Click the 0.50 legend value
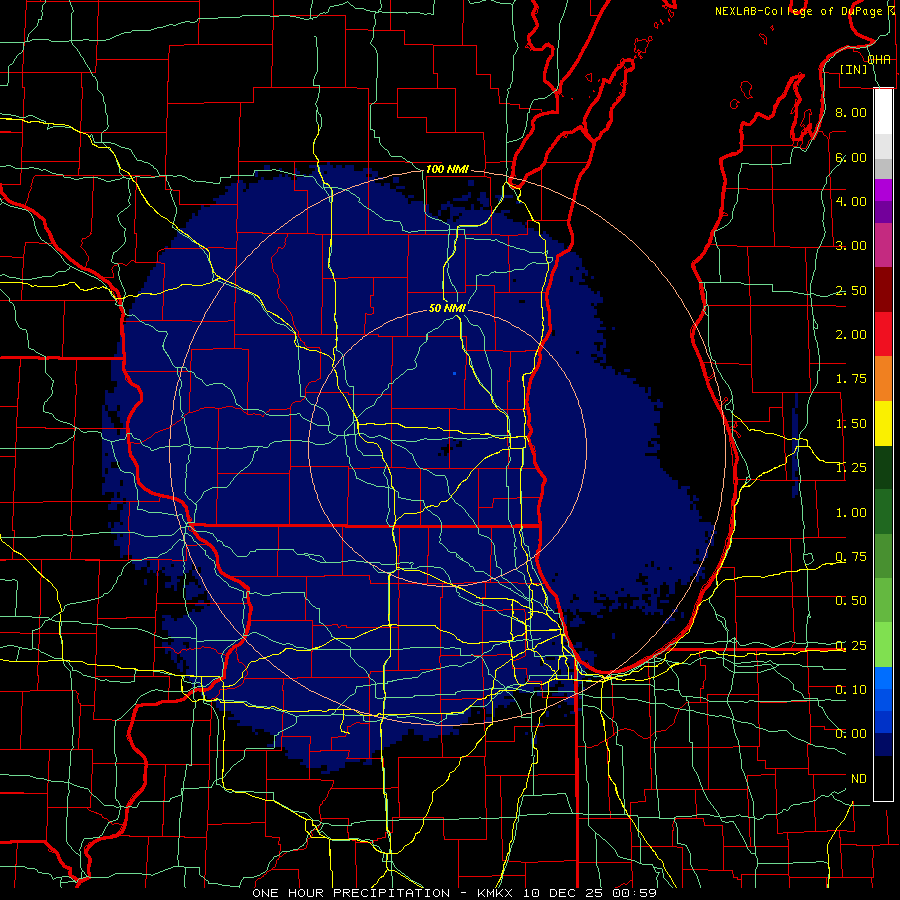This screenshot has width=900, height=900. 851,601
